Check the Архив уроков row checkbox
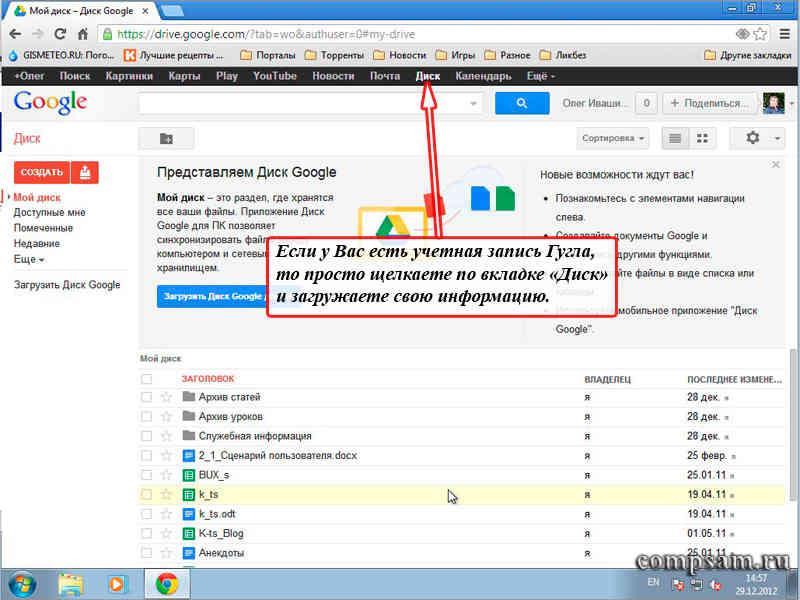 146,416
